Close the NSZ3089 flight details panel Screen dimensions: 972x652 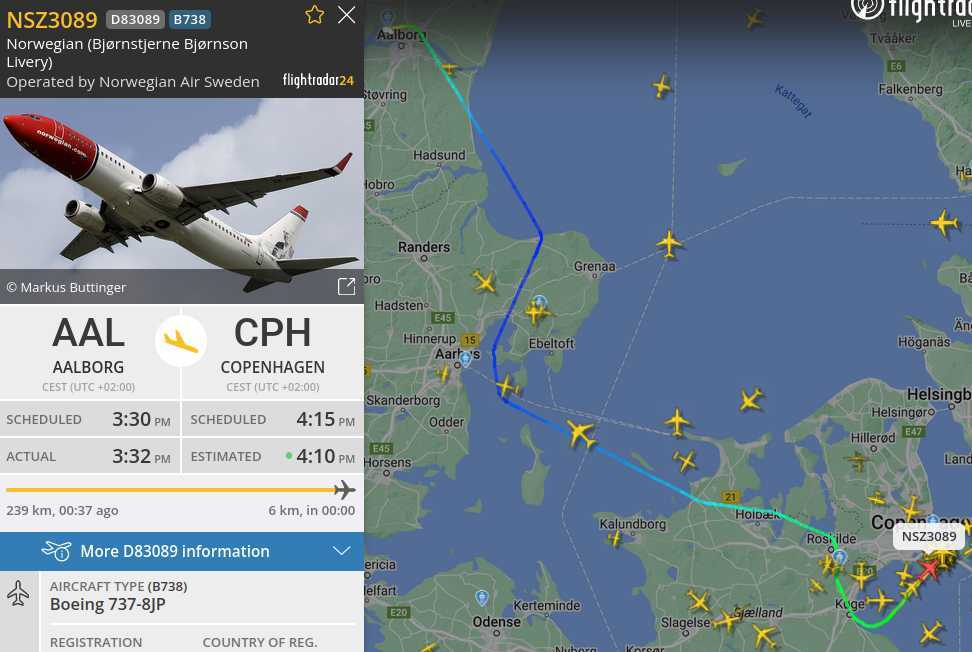(347, 15)
